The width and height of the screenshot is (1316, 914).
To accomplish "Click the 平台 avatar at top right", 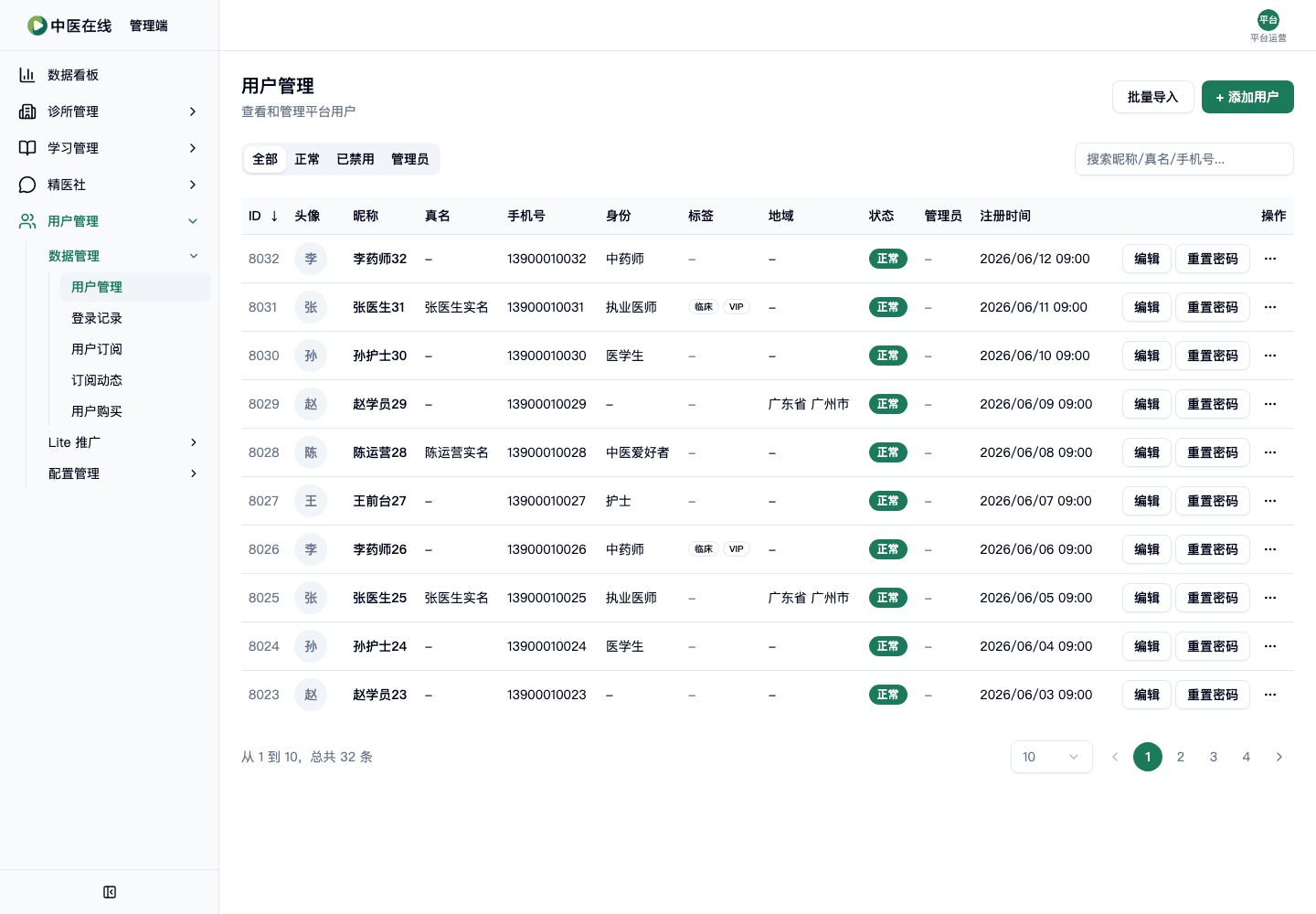I will 1268,20.
